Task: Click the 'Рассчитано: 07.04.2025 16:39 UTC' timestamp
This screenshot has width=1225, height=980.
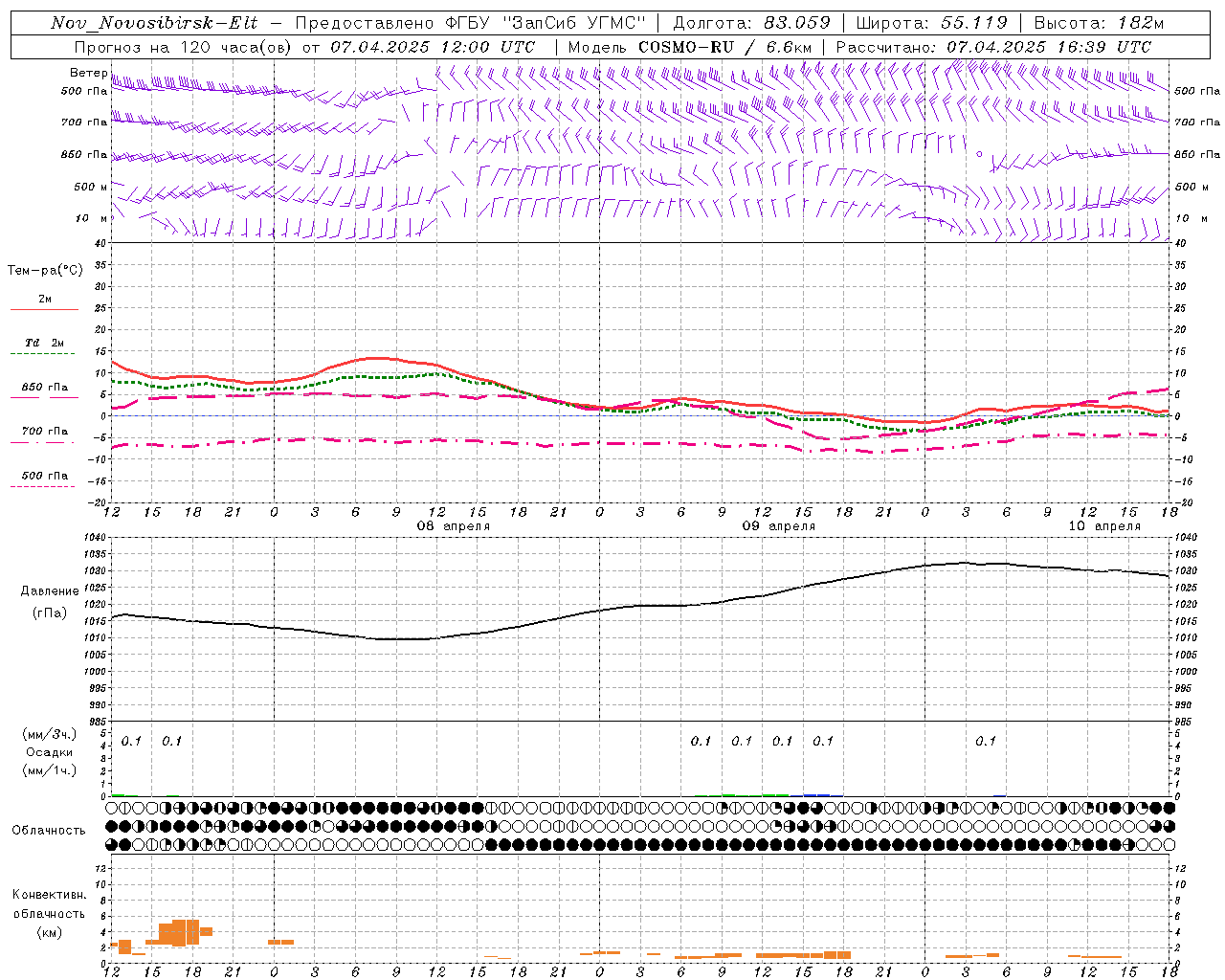Action: coord(993,47)
